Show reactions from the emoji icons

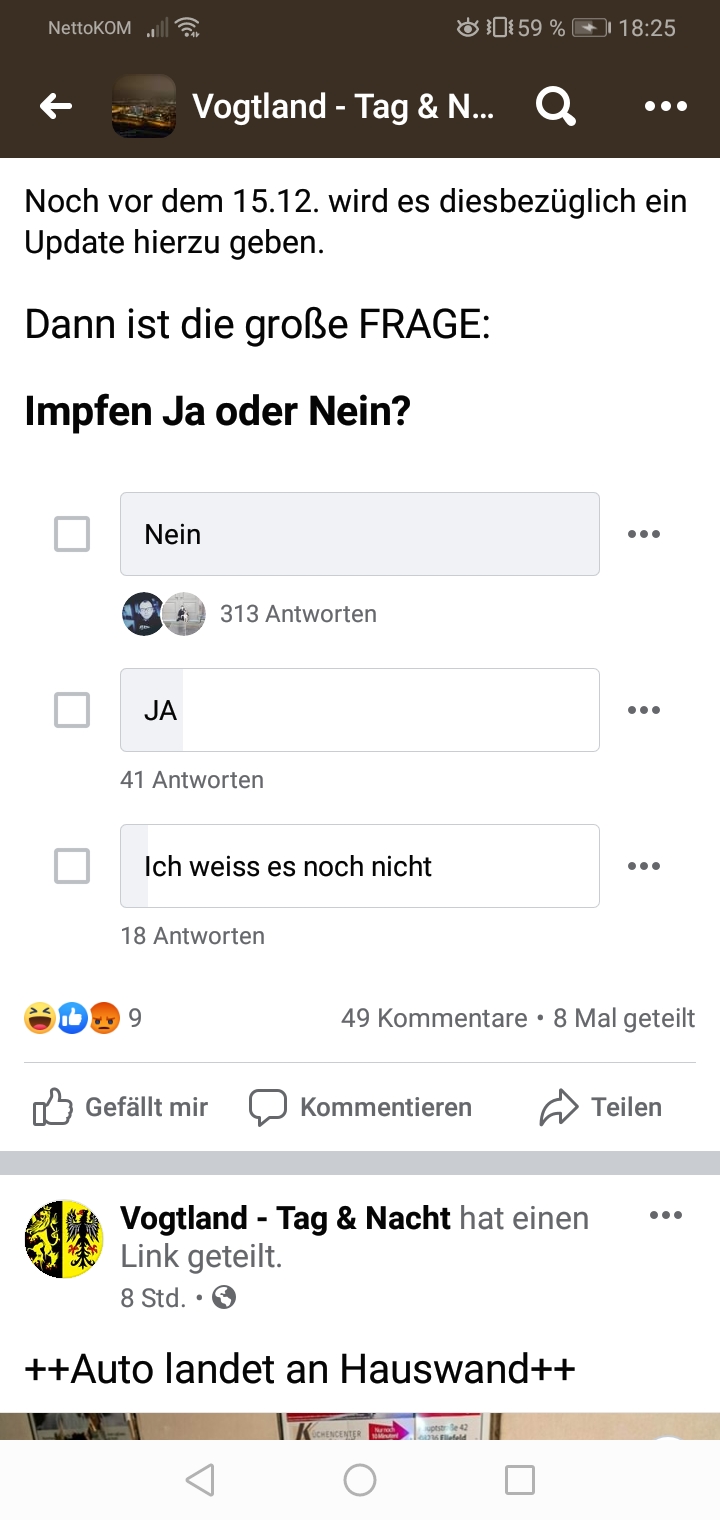[x=72, y=1018]
